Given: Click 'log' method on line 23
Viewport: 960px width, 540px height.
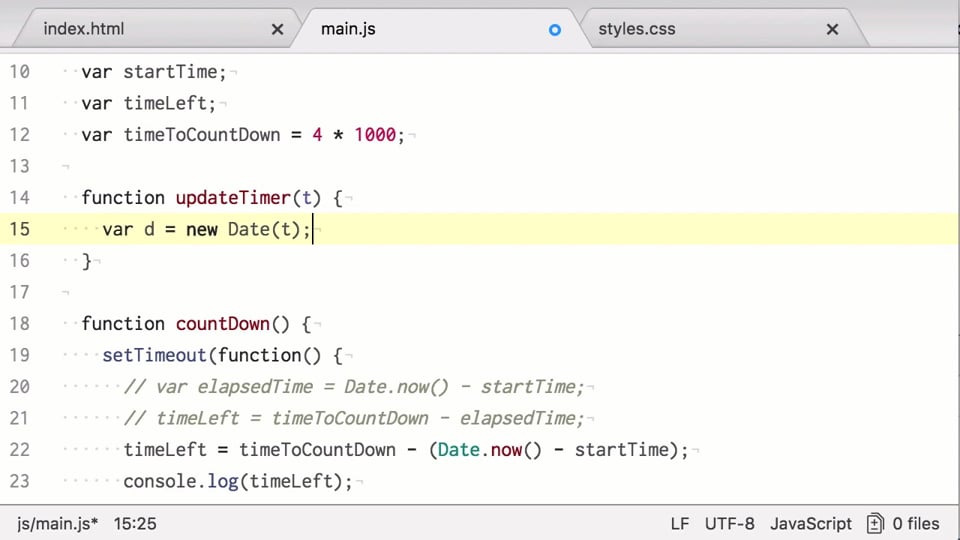Looking at the screenshot, I should pyautogui.click(x=222, y=481).
